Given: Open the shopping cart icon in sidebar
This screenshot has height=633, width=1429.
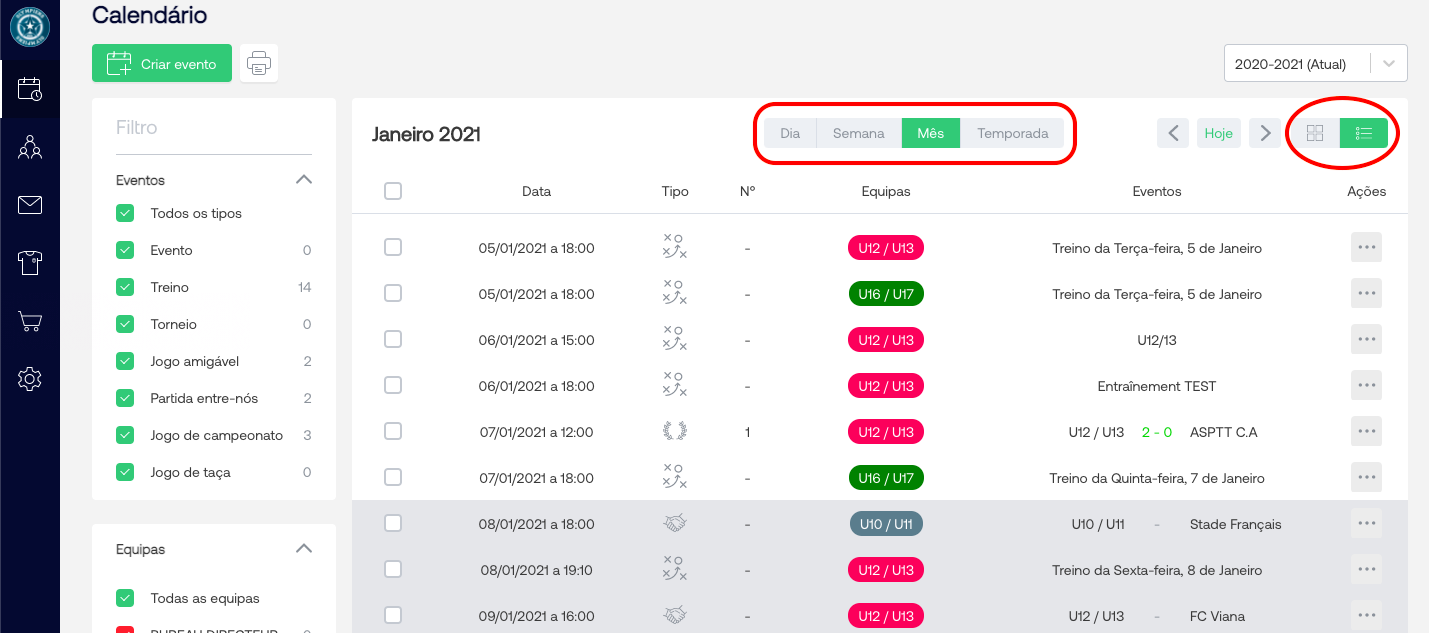Looking at the screenshot, I should (x=30, y=321).
